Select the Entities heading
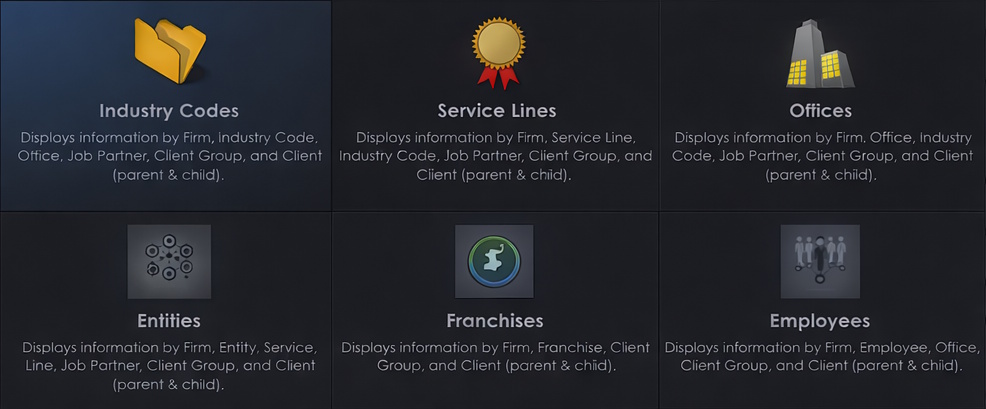This screenshot has width=986, height=409. (169, 321)
